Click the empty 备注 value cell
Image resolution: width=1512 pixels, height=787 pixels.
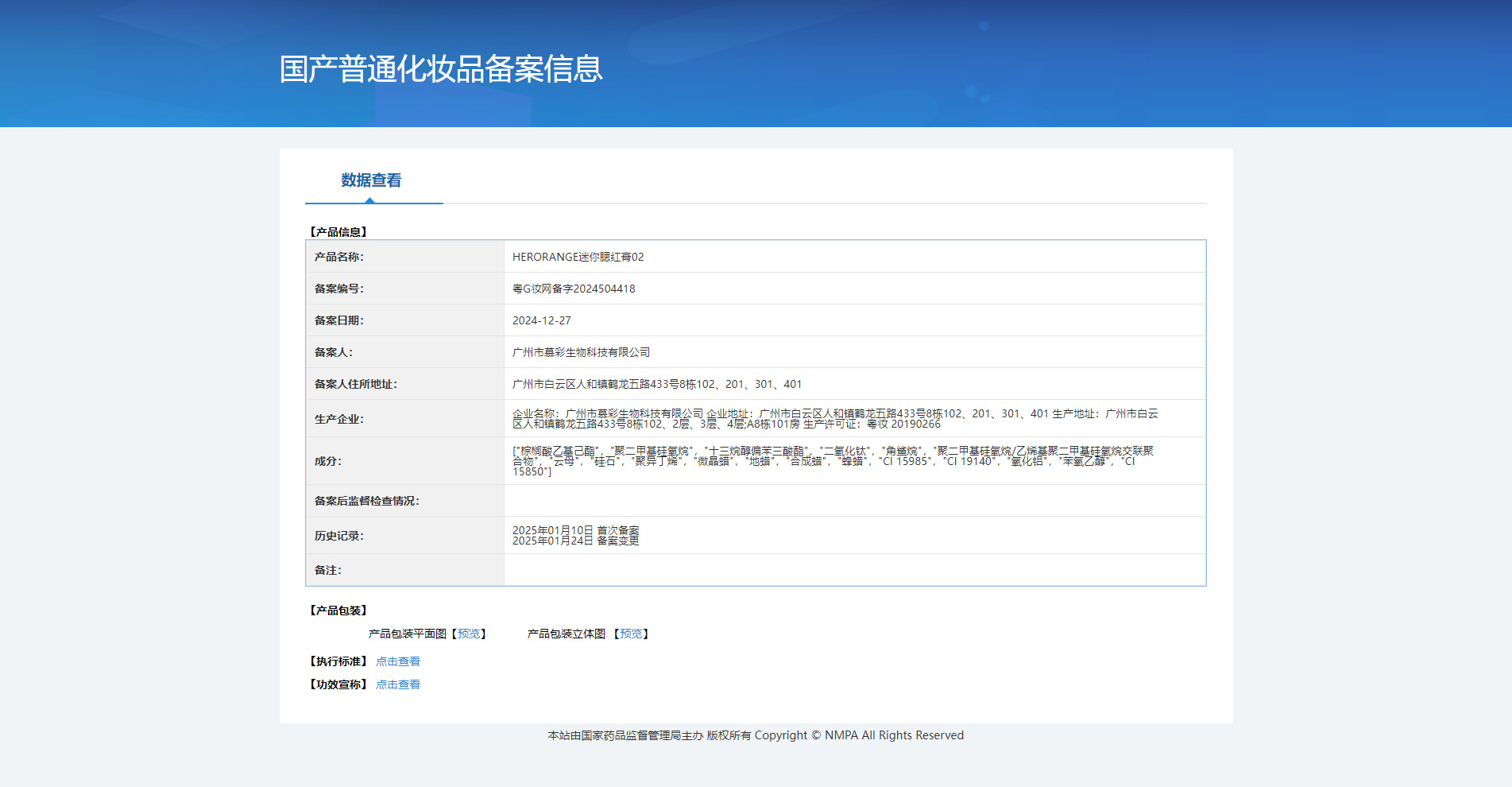click(x=854, y=570)
